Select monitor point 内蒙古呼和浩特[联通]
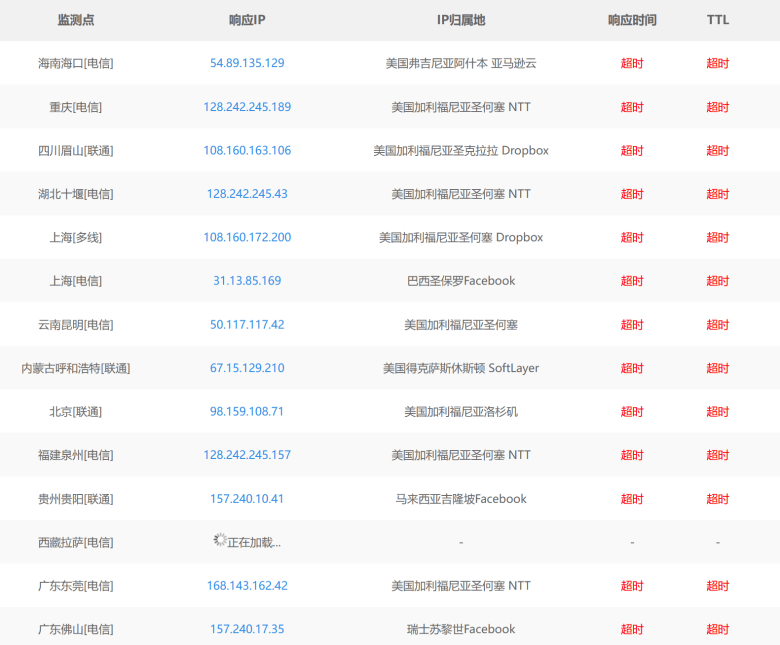The width and height of the screenshot is (780, 645). click(76, 368)
